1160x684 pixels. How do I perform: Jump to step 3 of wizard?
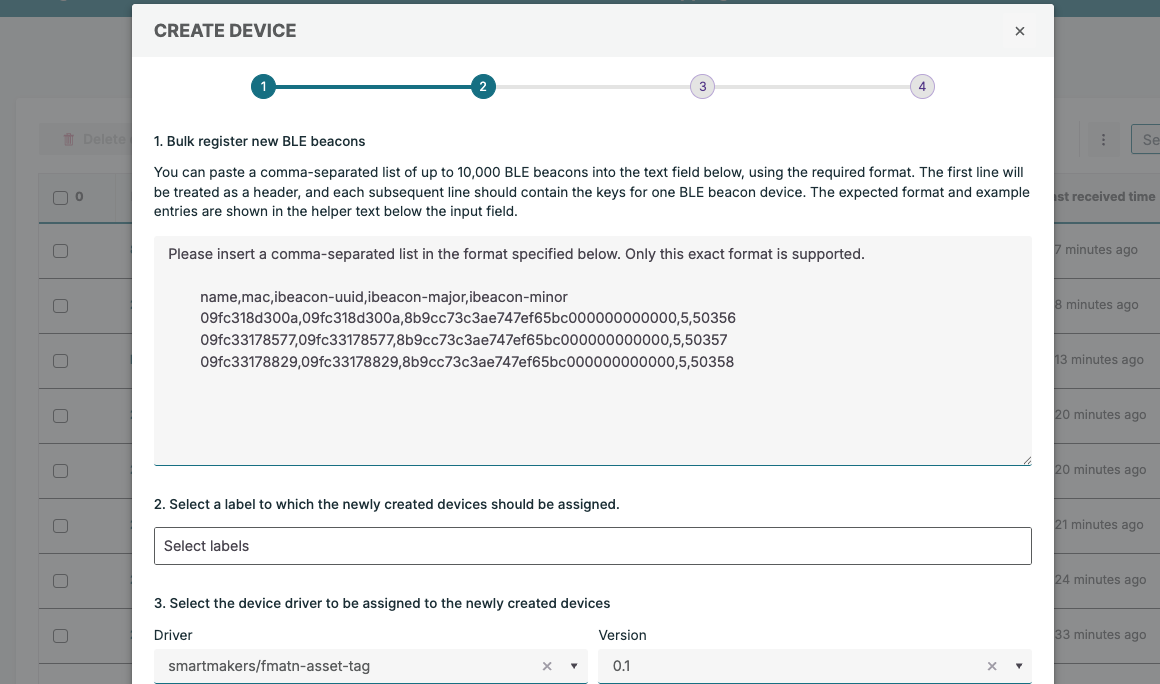[702, 87]
